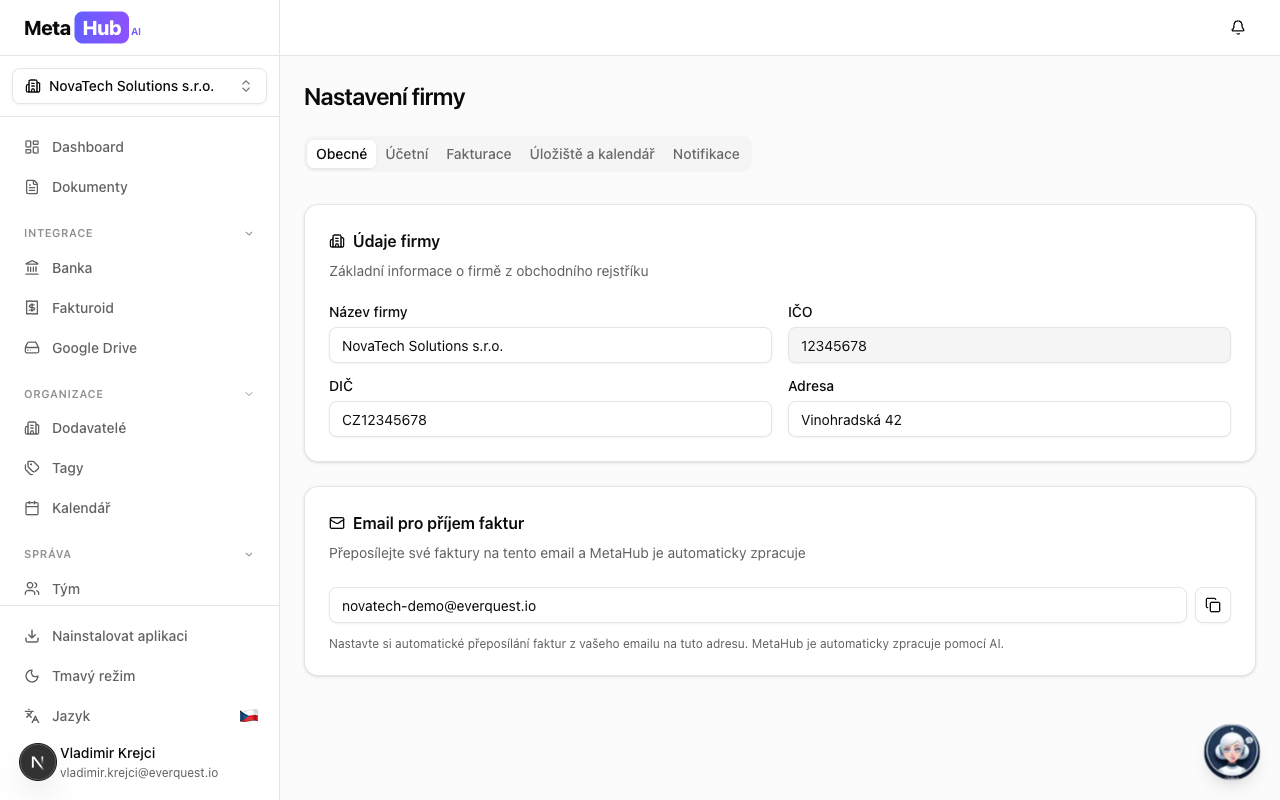Image resolution: width=1280 pixels, height=800 pixels.
Task: Click Nainstalovat aplikaci in the sidebar
Action: 119,636
